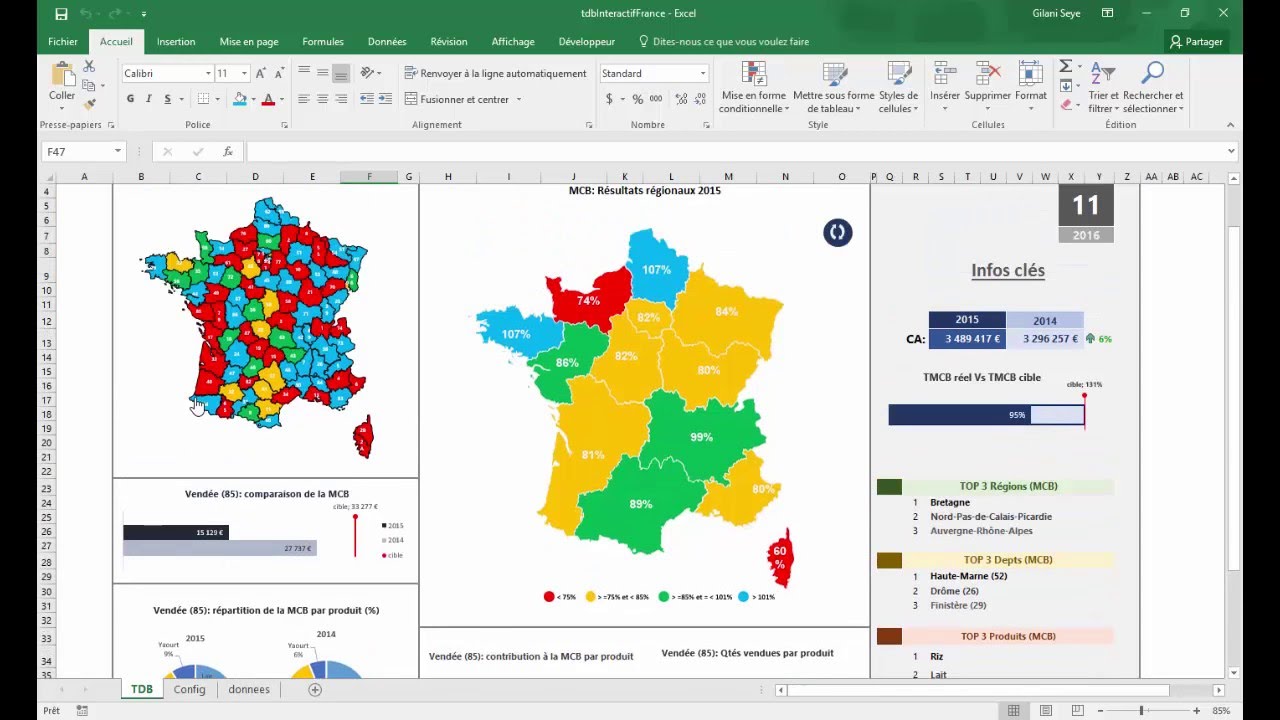1280x720 pixels.
Task: Open Rechercher et sélectionner menu
Action: point(1152,87)
